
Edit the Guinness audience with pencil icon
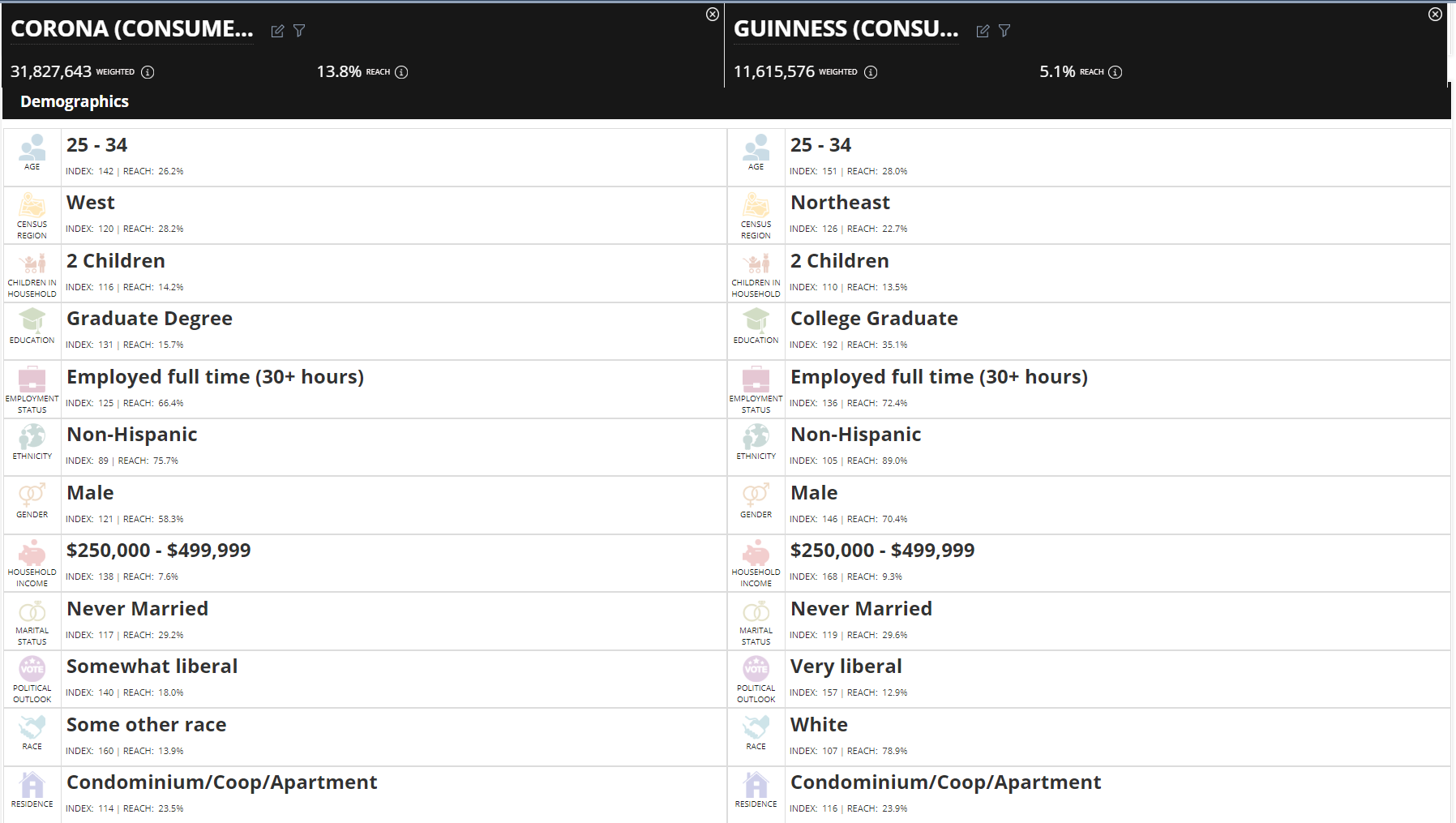pyautogui.click(x=983, y=31)
